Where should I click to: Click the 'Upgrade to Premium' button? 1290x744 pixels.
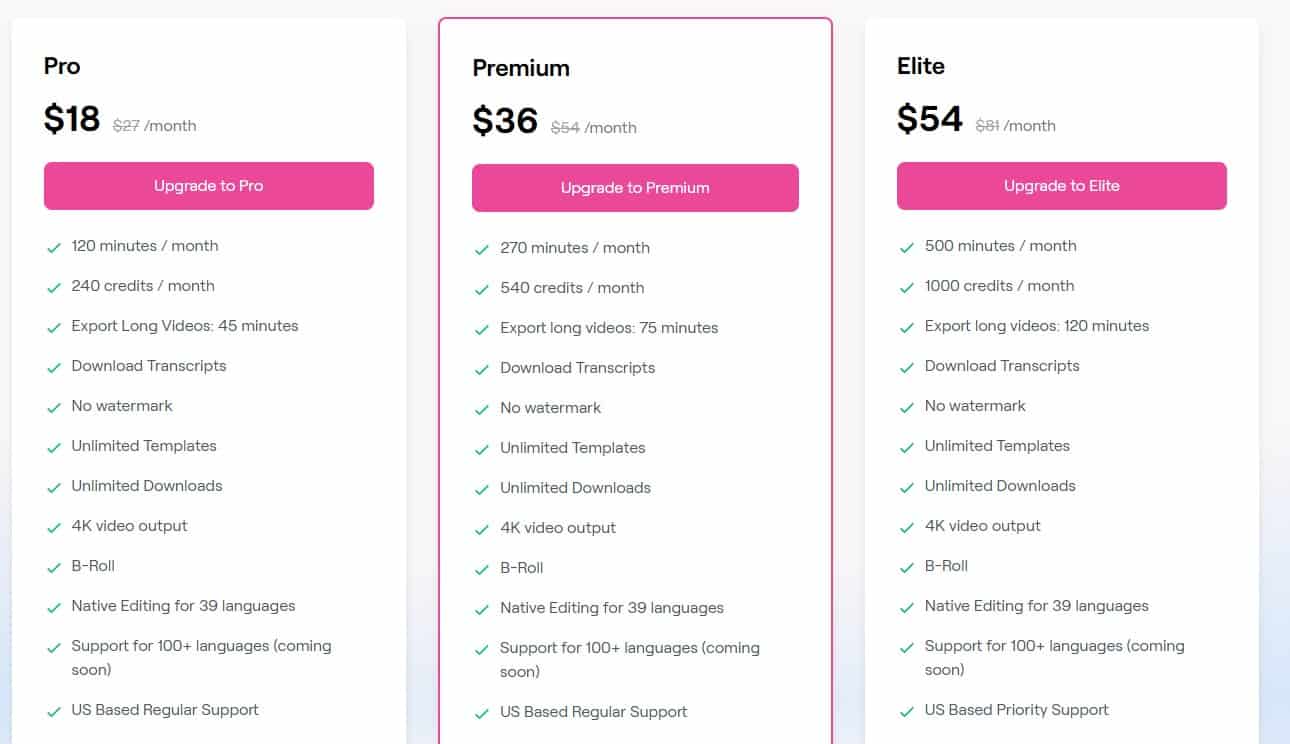pyautogui.click(x=634, y=187)
